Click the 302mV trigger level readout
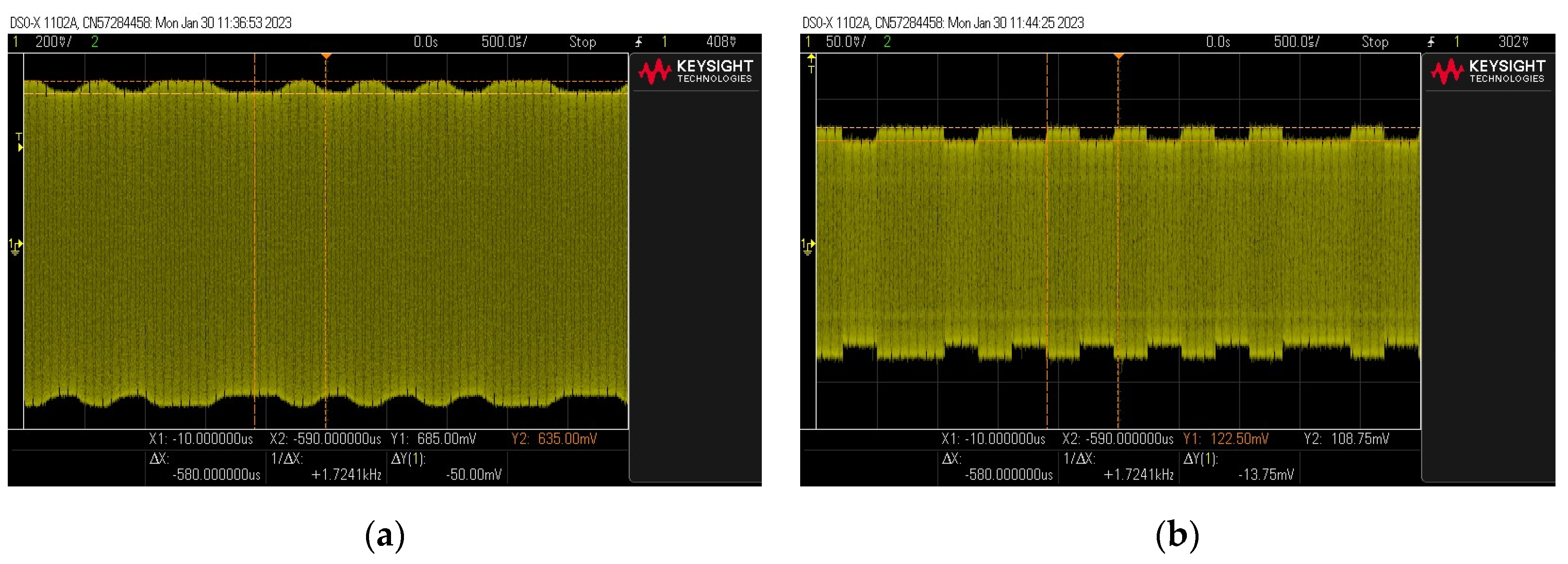The width and height of the screenshot is (1568, 564). pyautogui.click(x=1514, y=42)
